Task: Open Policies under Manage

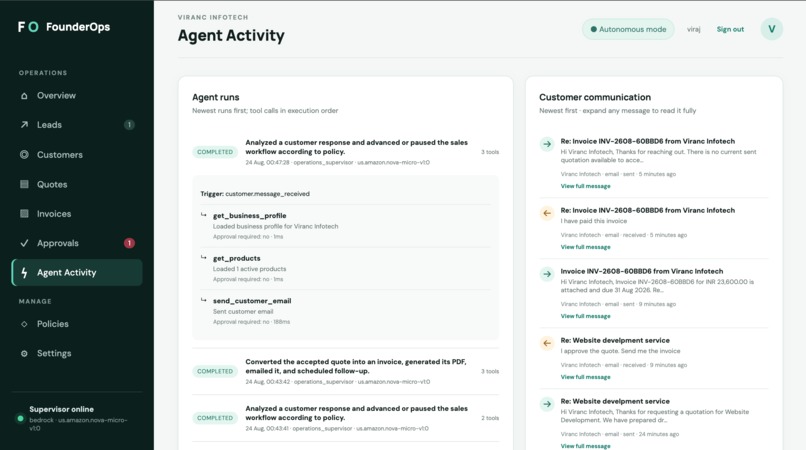Action: 77,324
